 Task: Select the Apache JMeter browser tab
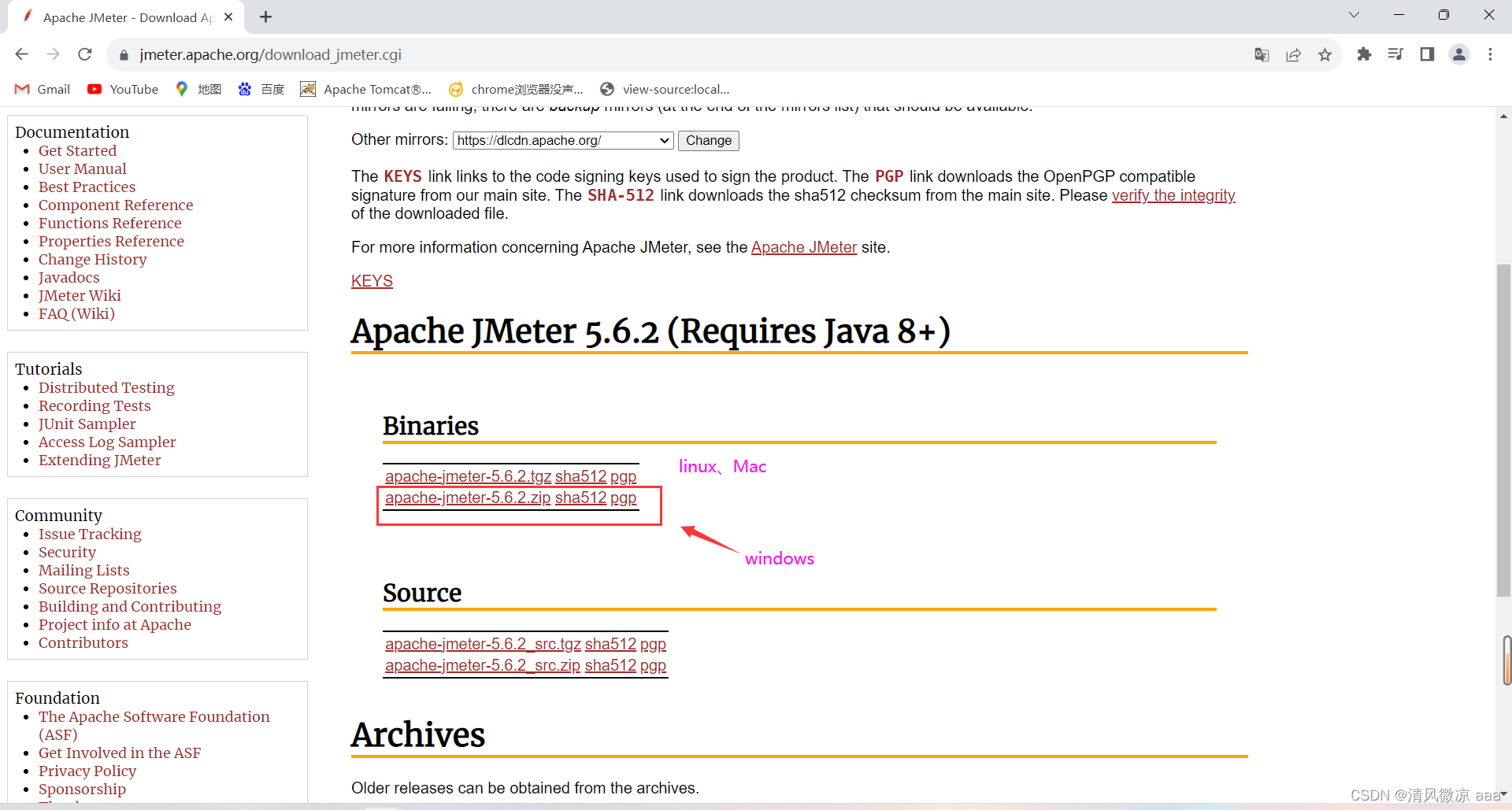[126, 17]
